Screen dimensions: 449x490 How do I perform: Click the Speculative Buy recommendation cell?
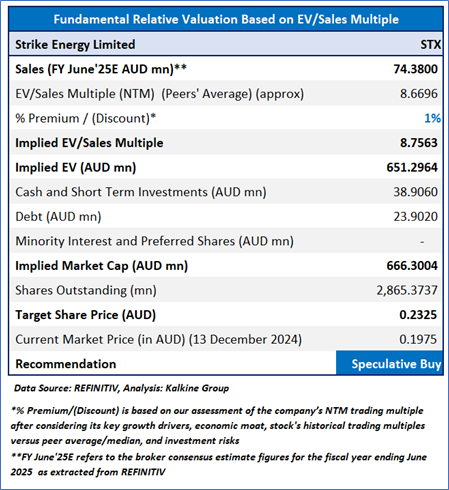(389, 363)
